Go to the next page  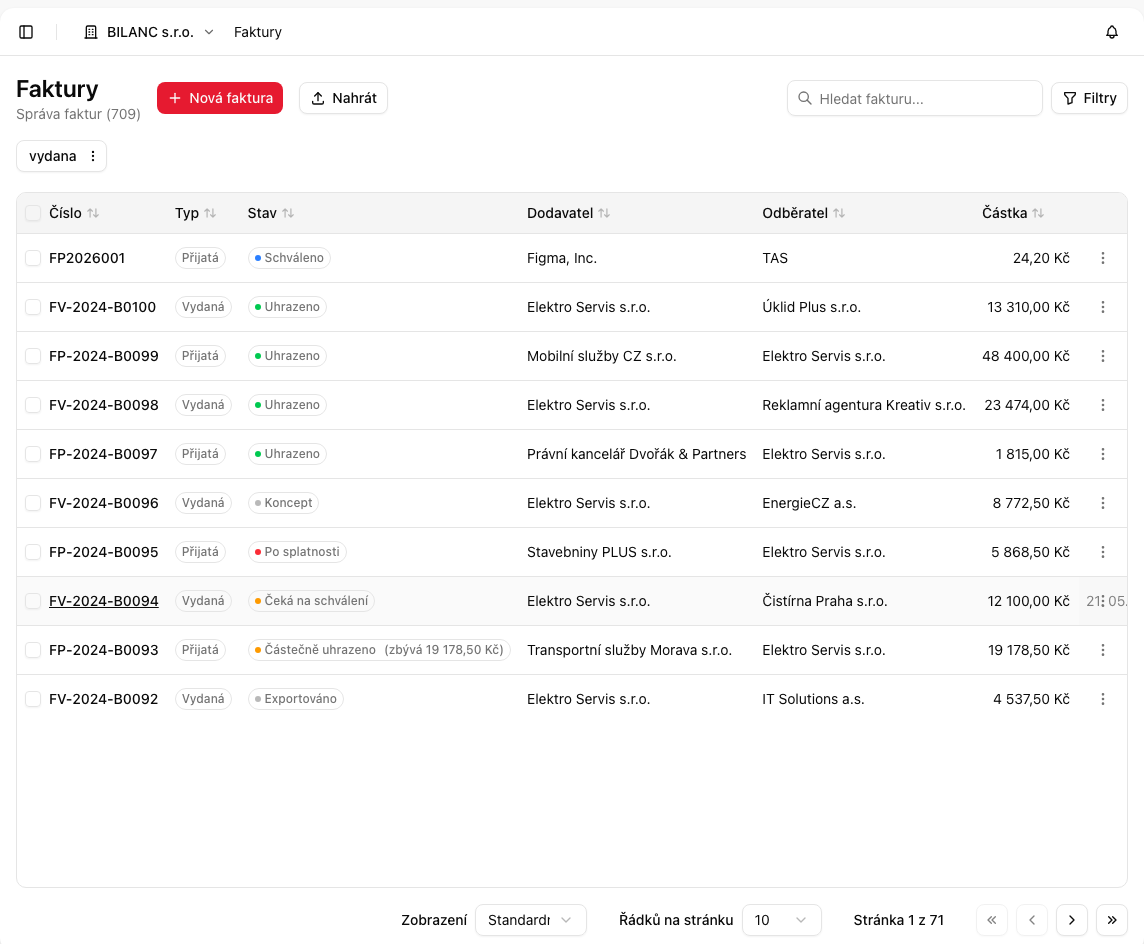(x=1071, y=920)
